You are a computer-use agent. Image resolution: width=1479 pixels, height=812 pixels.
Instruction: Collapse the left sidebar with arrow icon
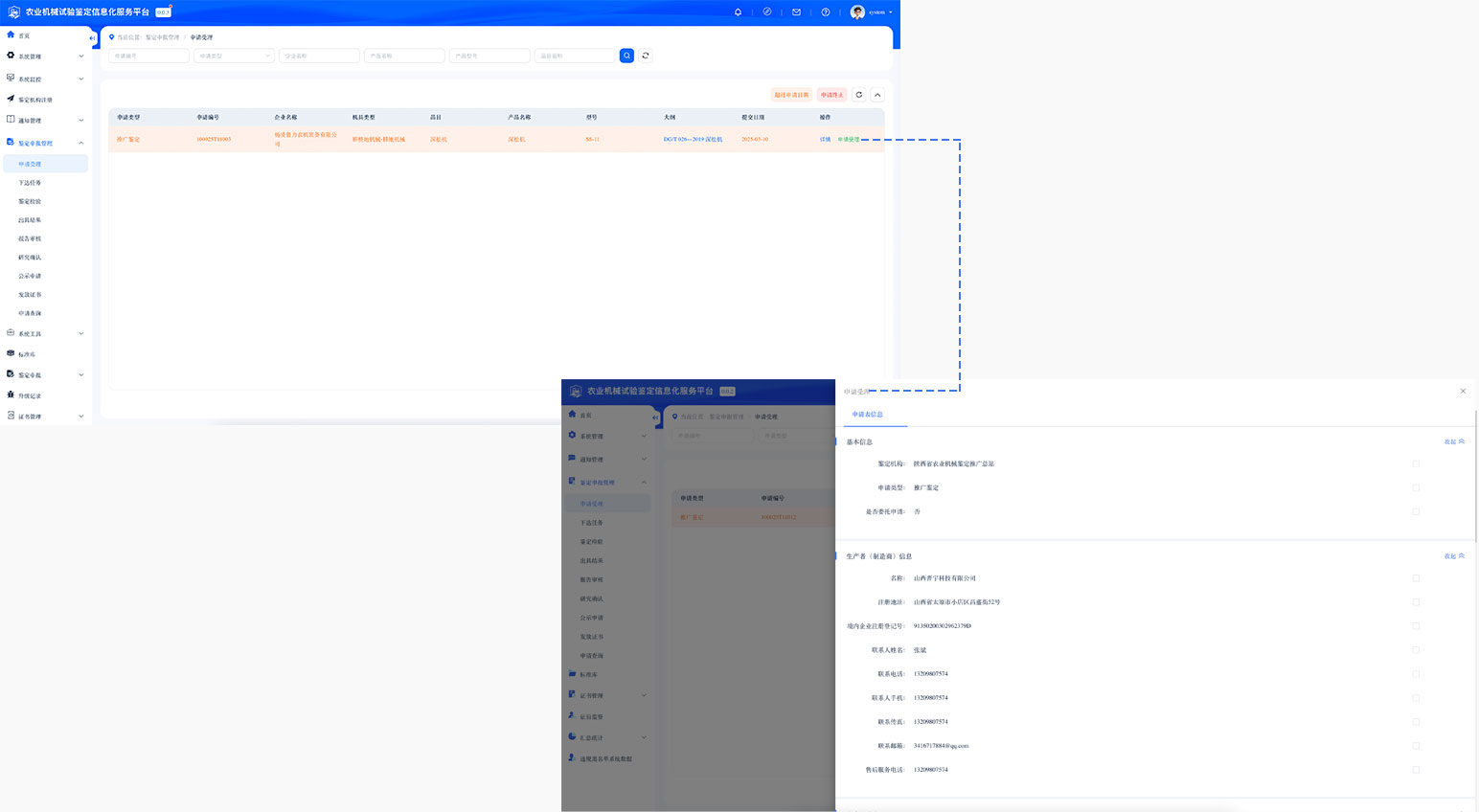pos(93,38)
